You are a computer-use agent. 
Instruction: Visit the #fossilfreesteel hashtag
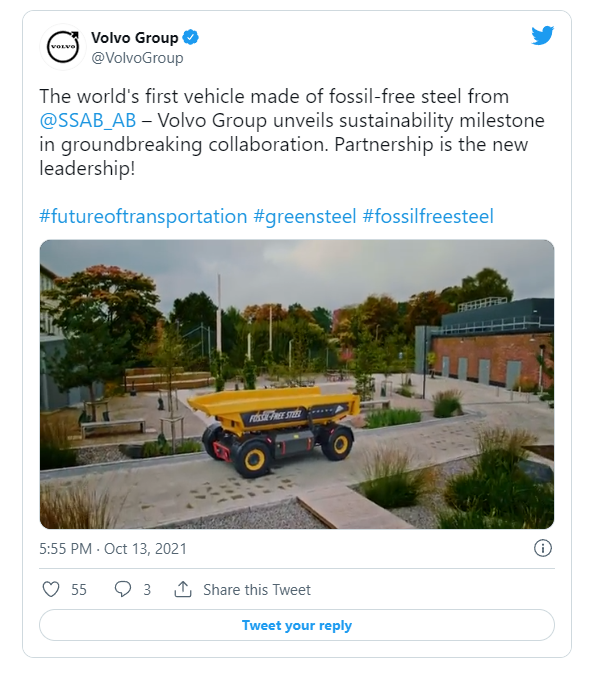point(430,216)
